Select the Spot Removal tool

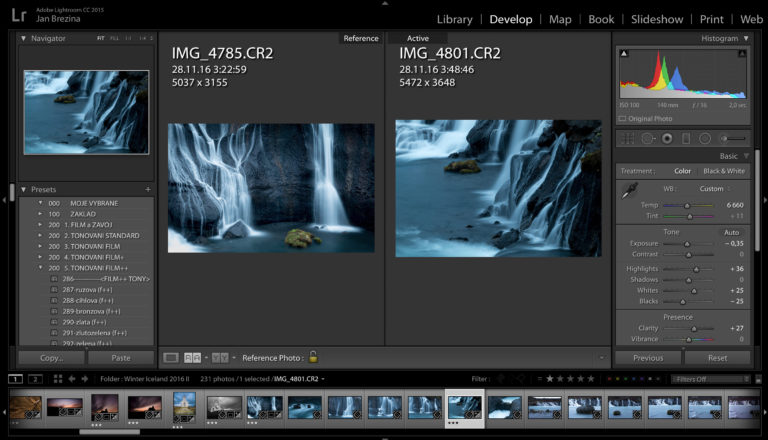(648, 138)
